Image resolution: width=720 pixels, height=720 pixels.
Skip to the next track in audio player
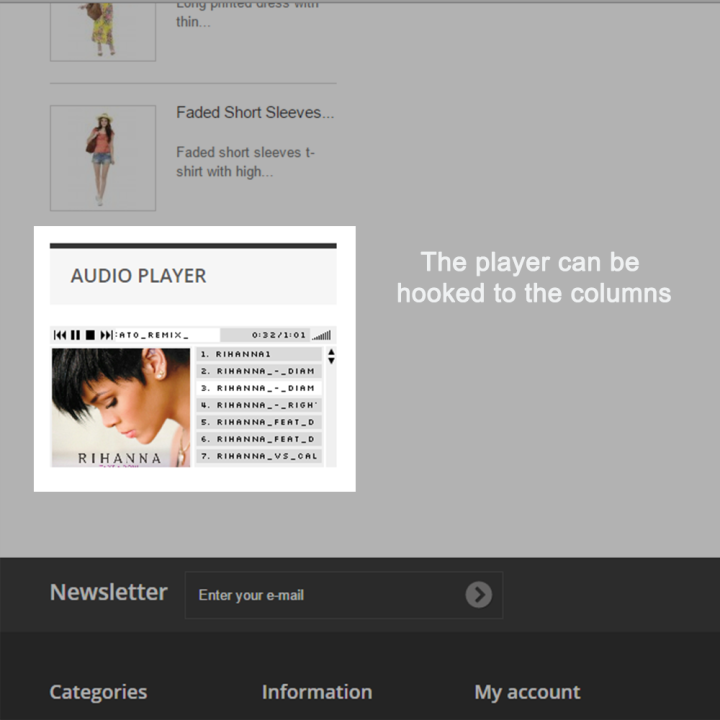(x=106, y=335)
